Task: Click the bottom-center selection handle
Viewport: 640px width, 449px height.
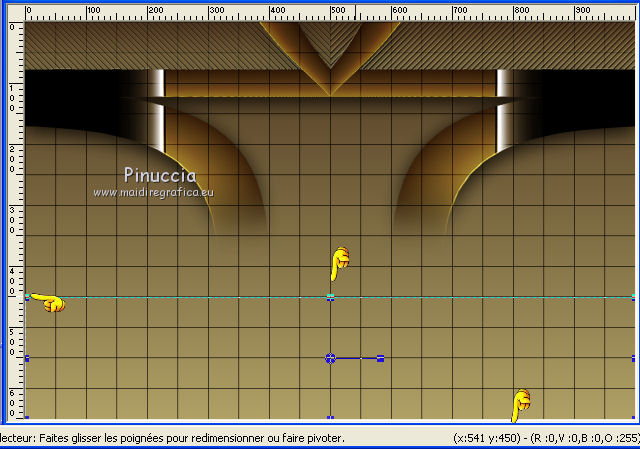Action: [331, 417]
